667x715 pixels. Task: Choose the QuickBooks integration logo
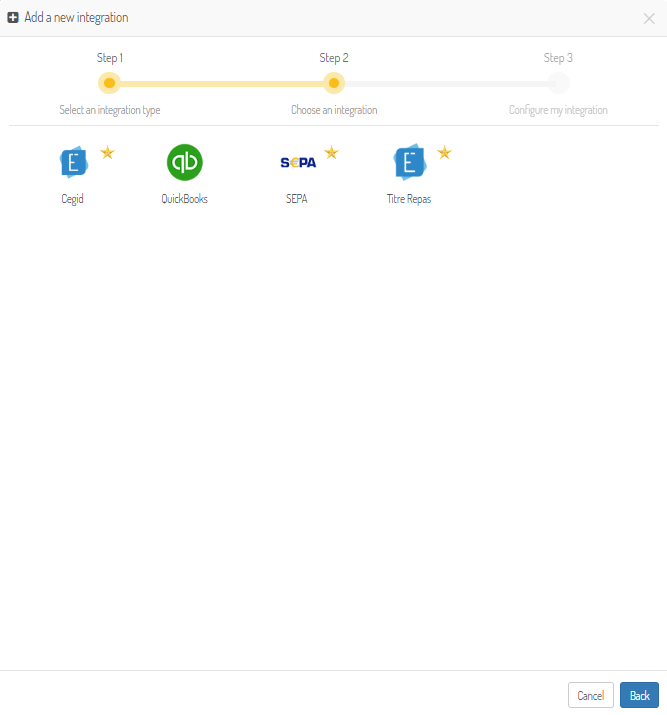click(x=185, y=162)
